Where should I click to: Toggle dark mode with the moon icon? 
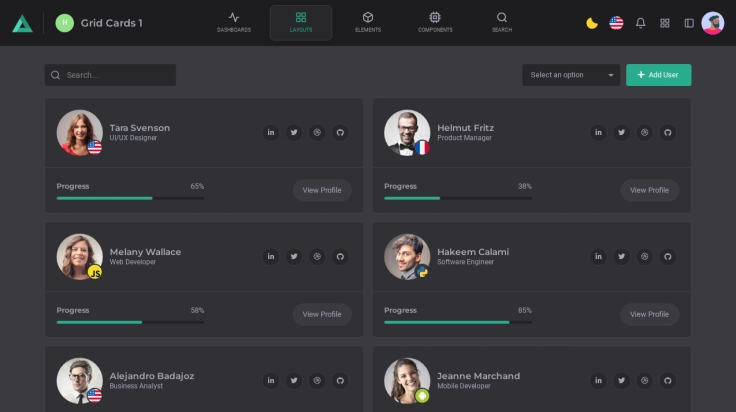tap(592, 23)
